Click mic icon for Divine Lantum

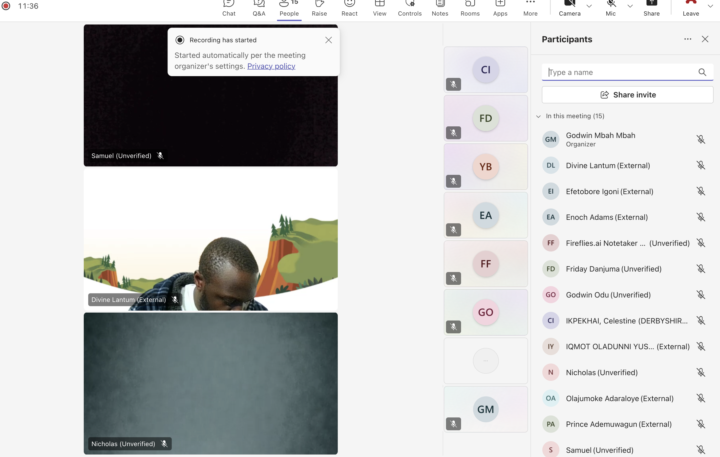click(x=701, y=165)
